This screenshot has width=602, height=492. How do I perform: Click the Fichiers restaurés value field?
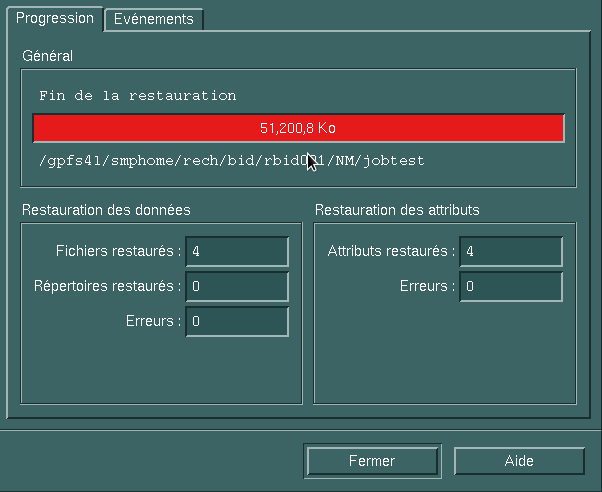238,251
